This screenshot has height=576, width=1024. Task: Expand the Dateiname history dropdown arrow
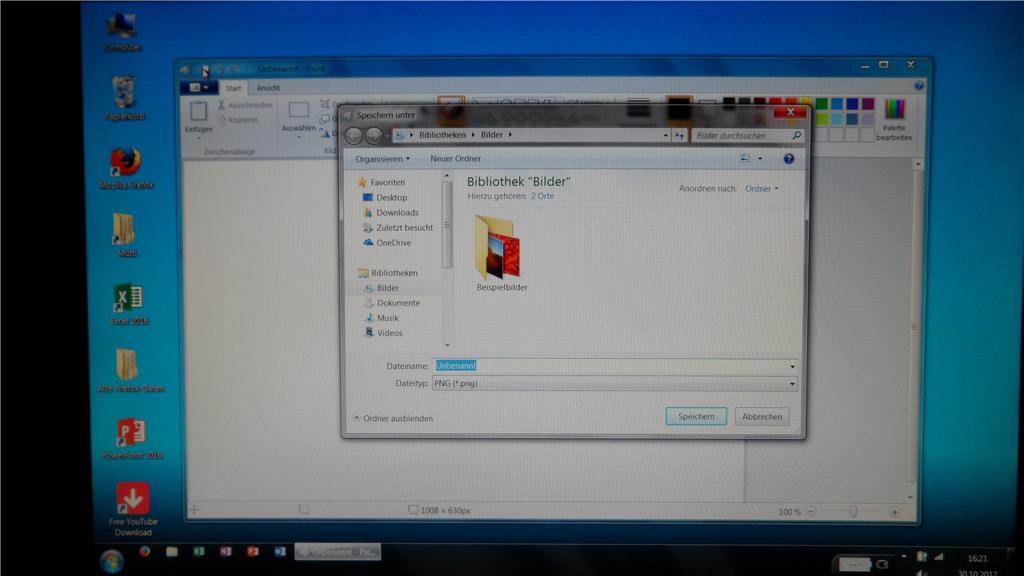[x=792, y=366]
